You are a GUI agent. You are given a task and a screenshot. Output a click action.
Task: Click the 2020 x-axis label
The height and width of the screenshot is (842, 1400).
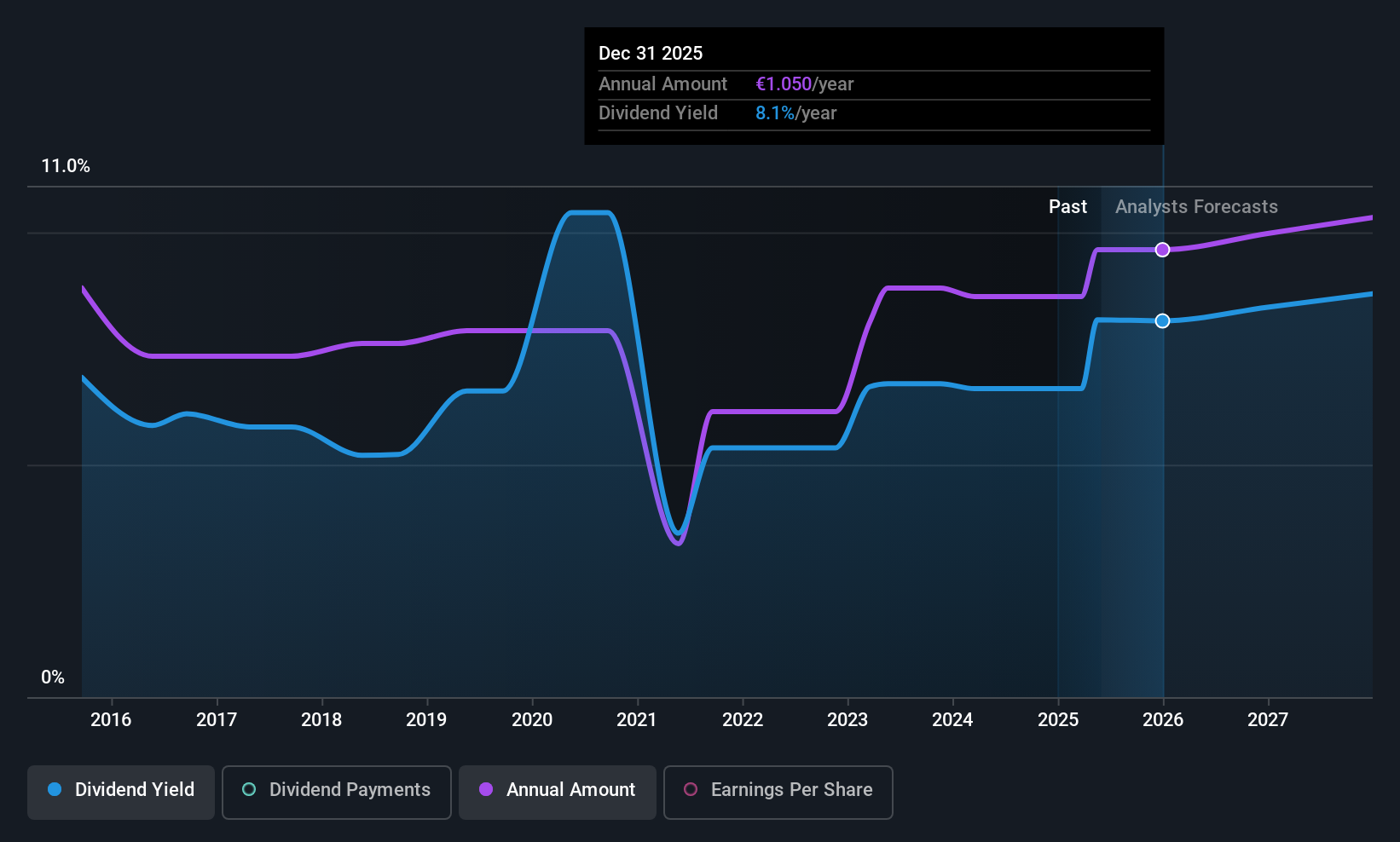pos(532,719)
